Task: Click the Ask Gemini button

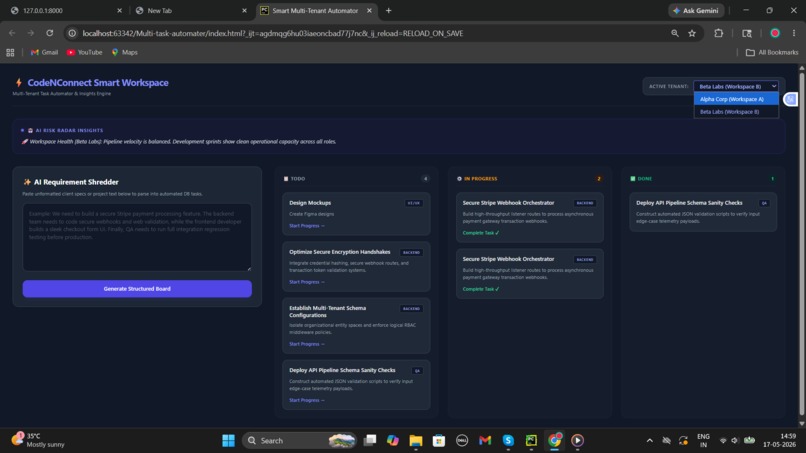Action: pyautogui.click(x=696, y=10)
